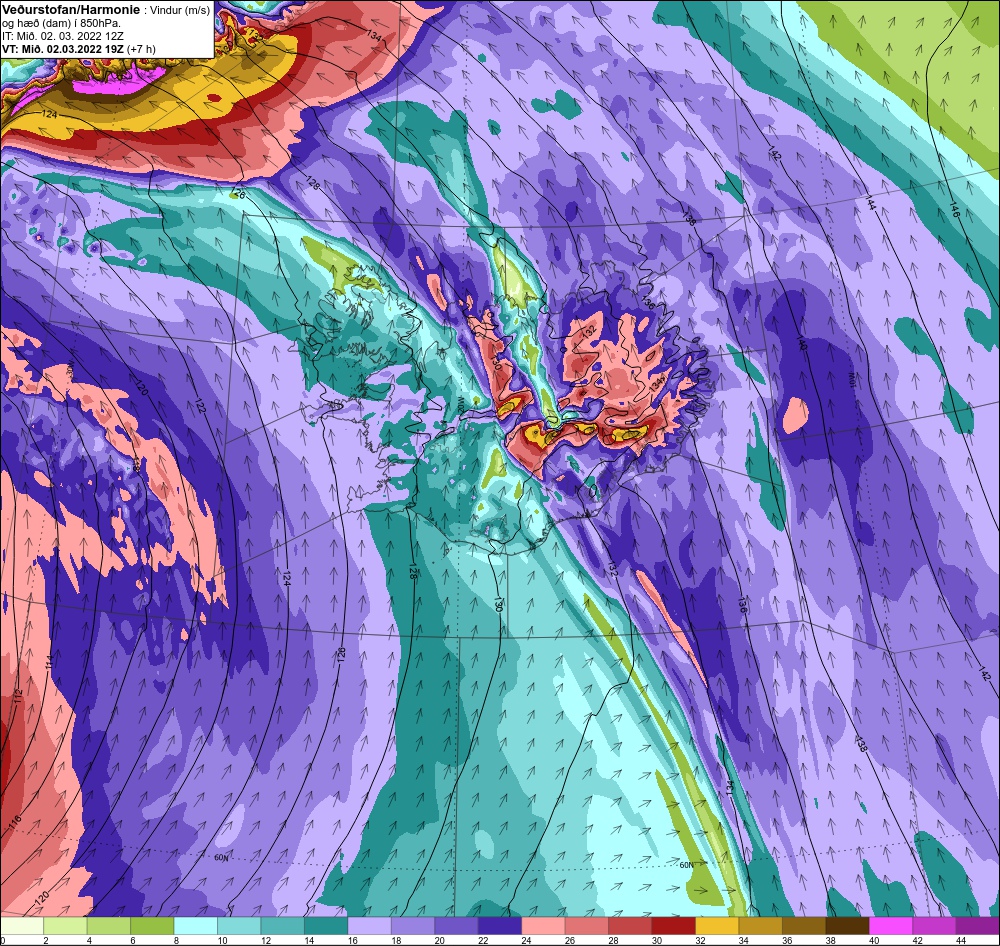Click the legend swatch between 28 and 30
1000x946 pixels.
(629, 926)
